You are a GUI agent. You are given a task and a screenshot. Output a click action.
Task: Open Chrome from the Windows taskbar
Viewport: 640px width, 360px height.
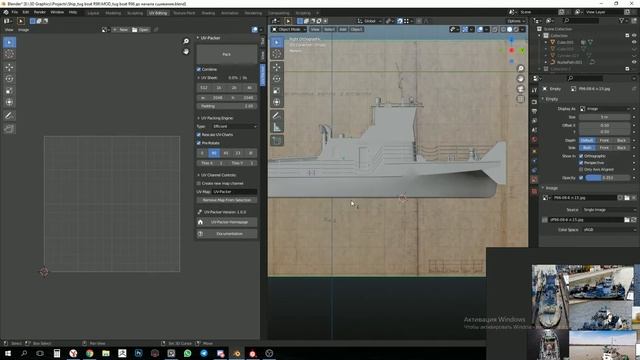point(89,353)
